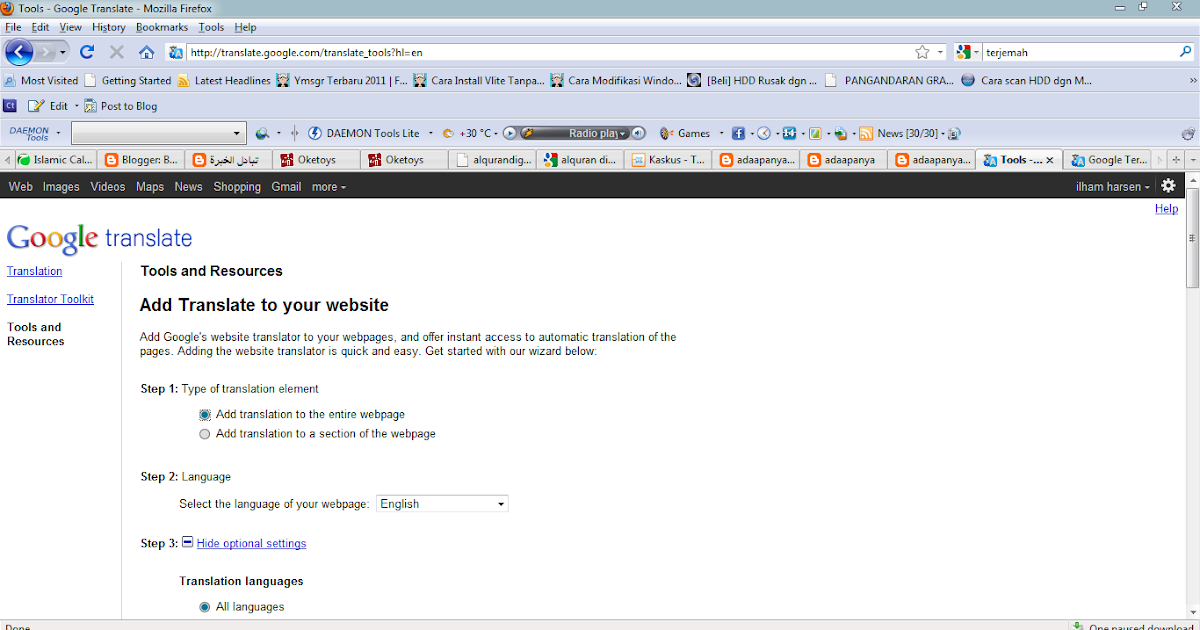Open Google options gear icon
Screen dimensions: 1200x630
tap(1168, 186)
